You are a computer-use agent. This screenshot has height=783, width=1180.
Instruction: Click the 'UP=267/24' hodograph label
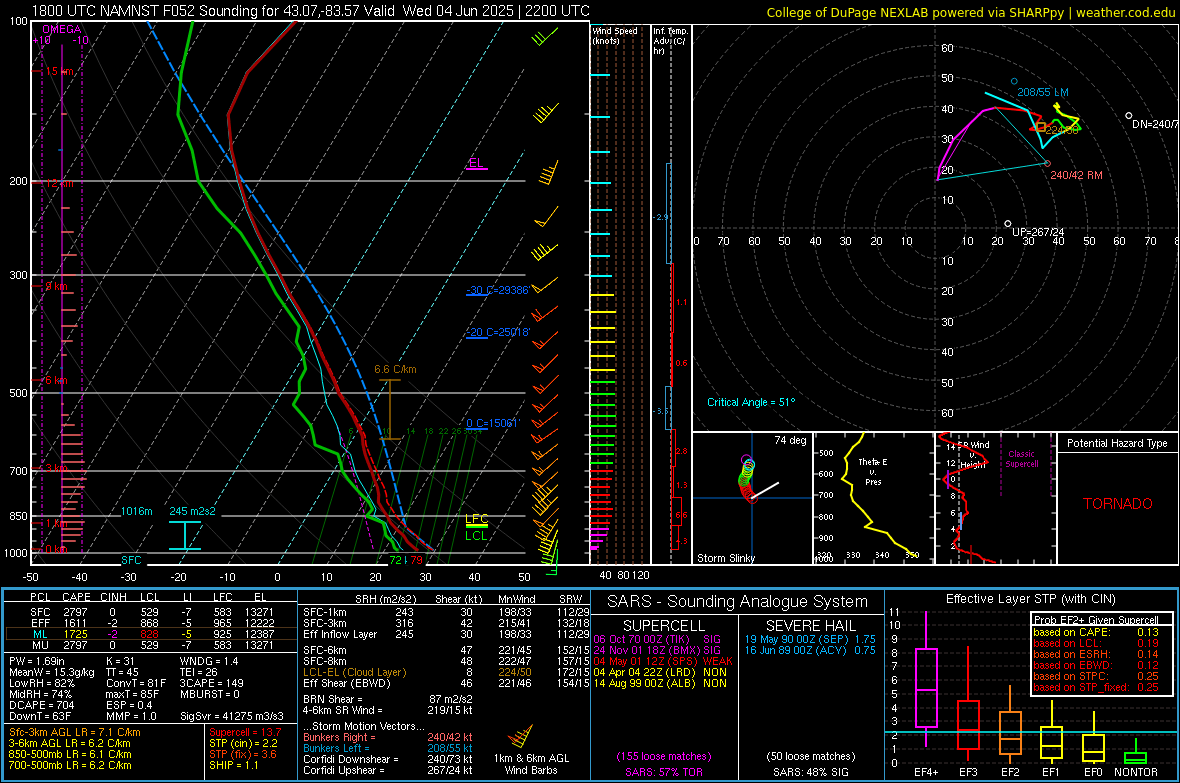pos(1038,232)
